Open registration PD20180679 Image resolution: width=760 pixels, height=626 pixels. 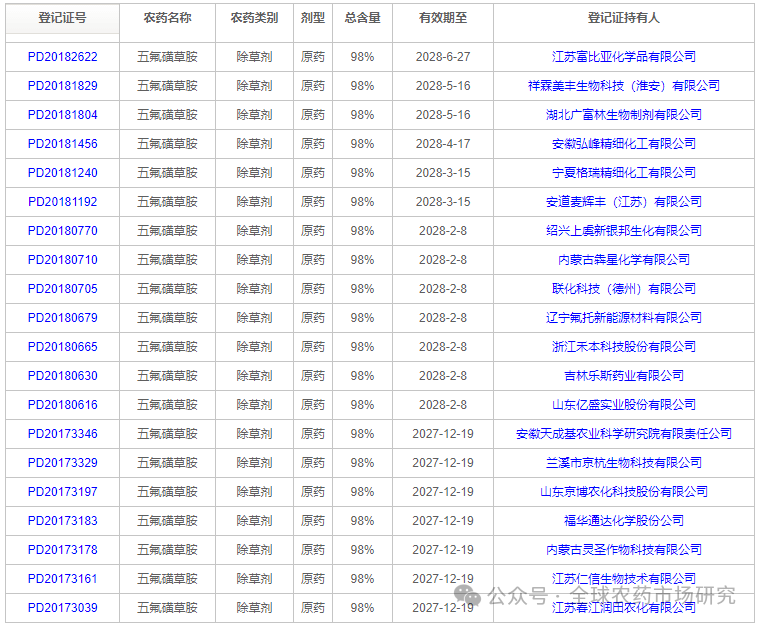[63, 318]
